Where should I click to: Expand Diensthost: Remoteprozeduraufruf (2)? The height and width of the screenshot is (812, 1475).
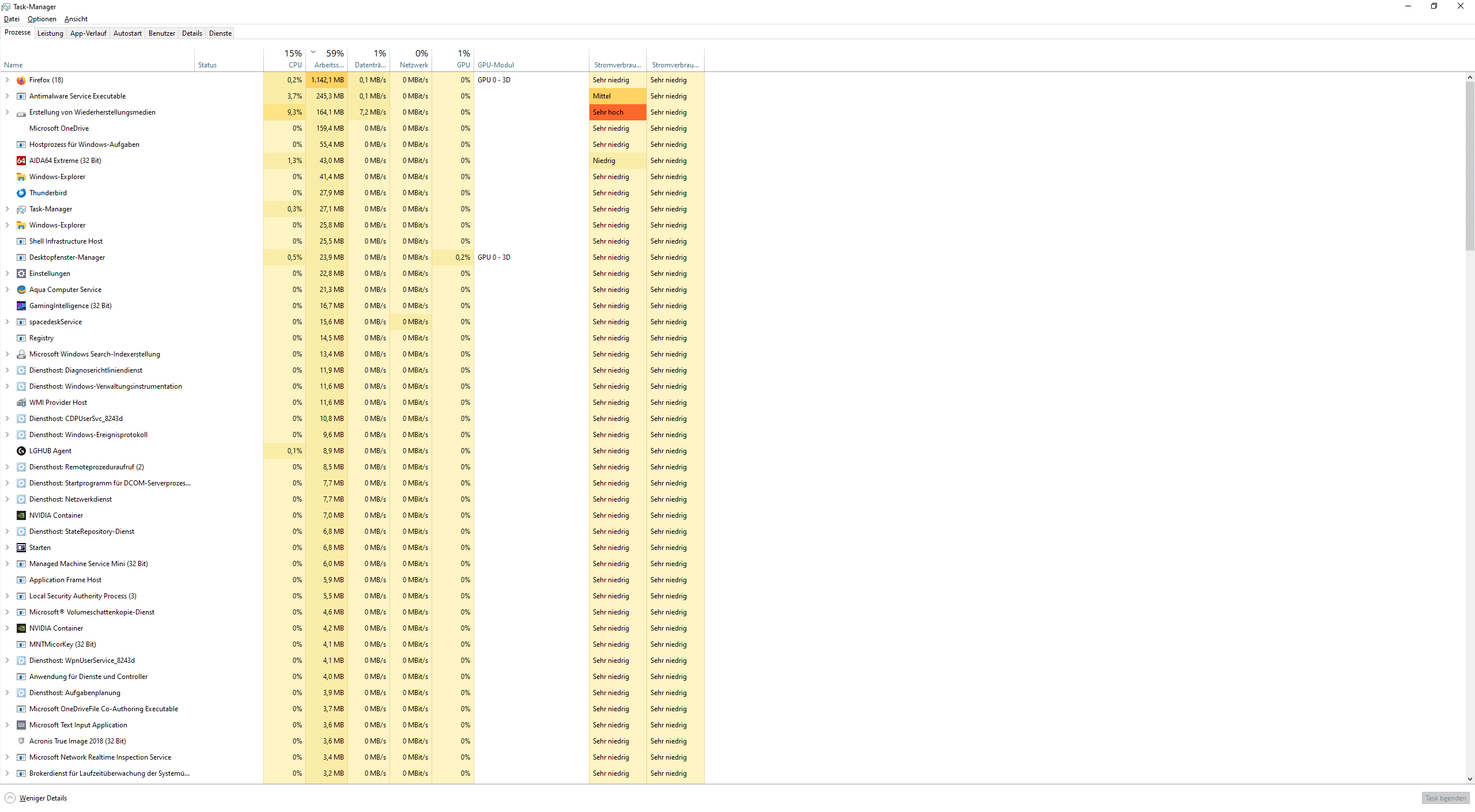coord(7,467)
